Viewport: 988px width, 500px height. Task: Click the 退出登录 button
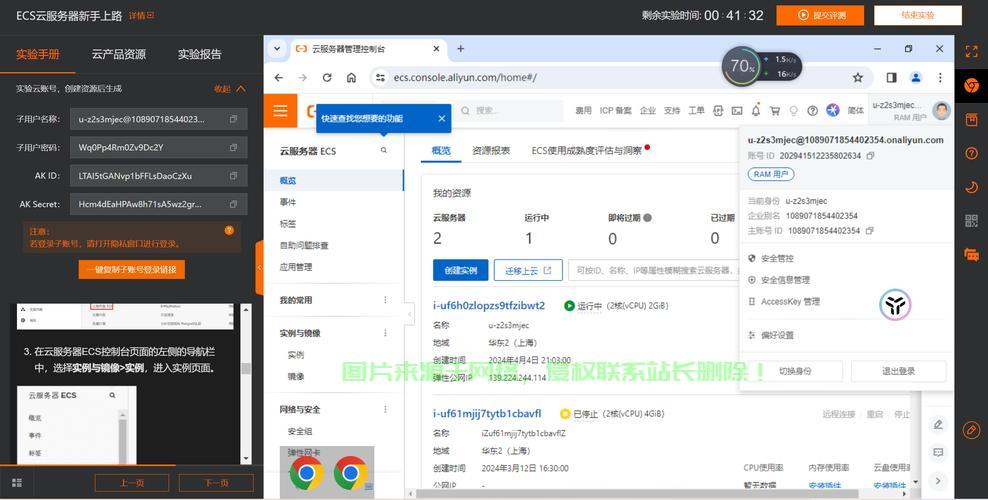[898, 371]
